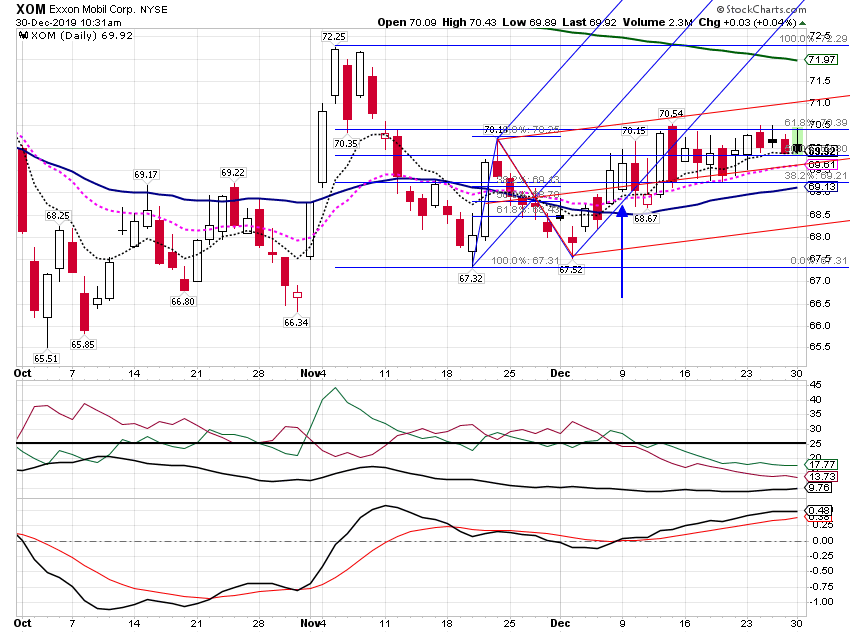Viewport: 850px width, 633px height.
Task: Click the red 13.73 indicator value tag
Action: point(822,476)
